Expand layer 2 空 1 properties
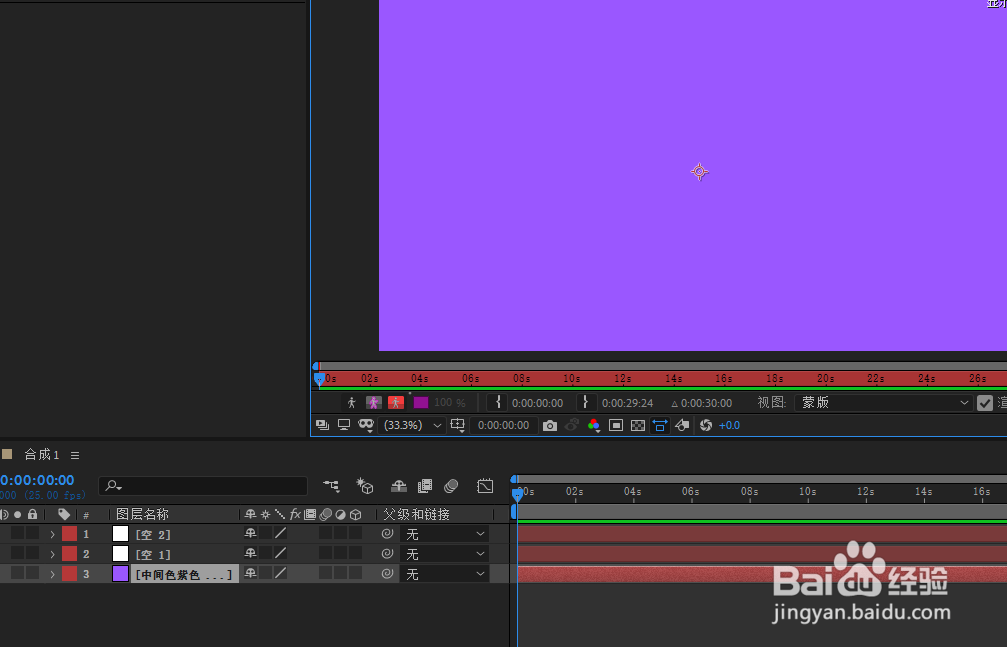The image size is (1007, 647). click(x=53, y=554)
